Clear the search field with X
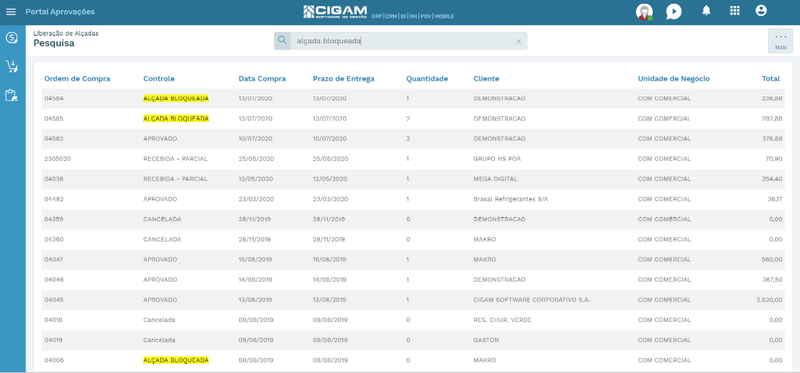800x373 pixels. click(518, 41)
